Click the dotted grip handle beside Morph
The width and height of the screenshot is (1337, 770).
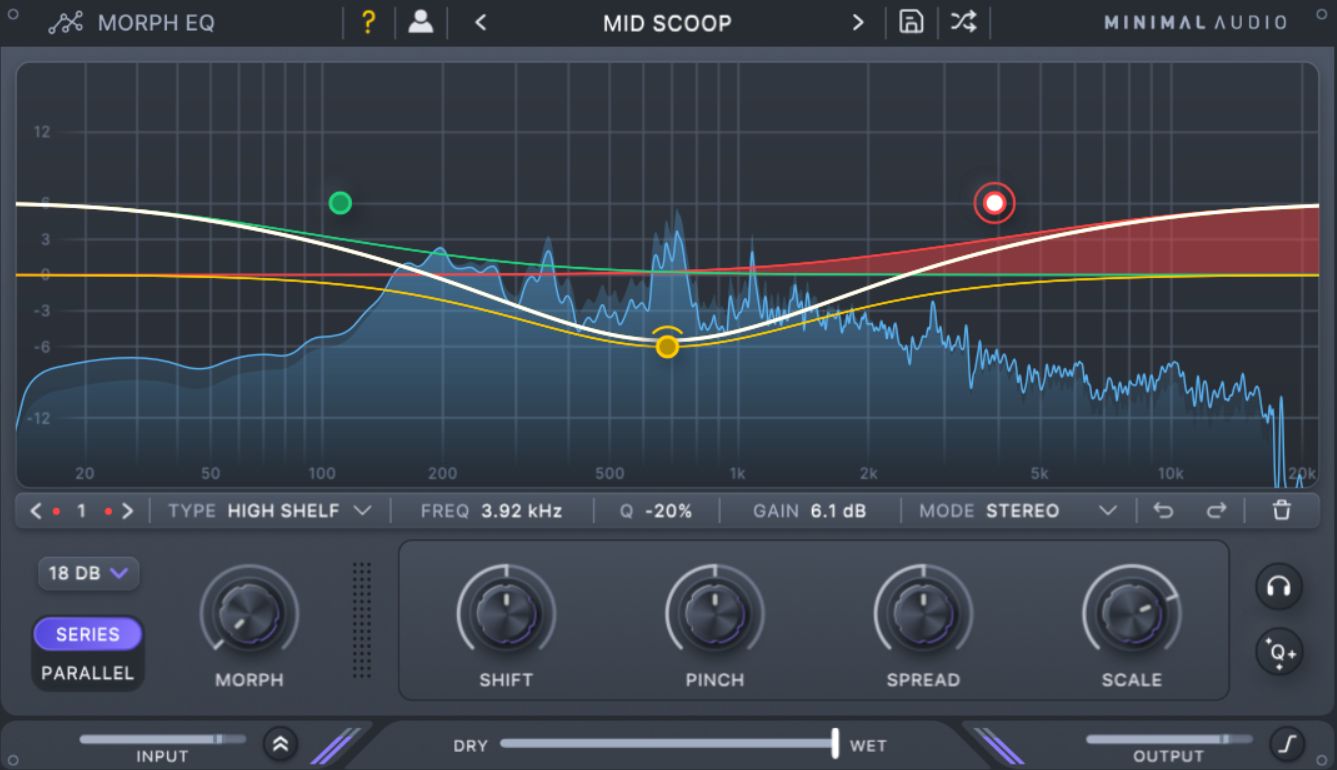click(x=362, y=620)
